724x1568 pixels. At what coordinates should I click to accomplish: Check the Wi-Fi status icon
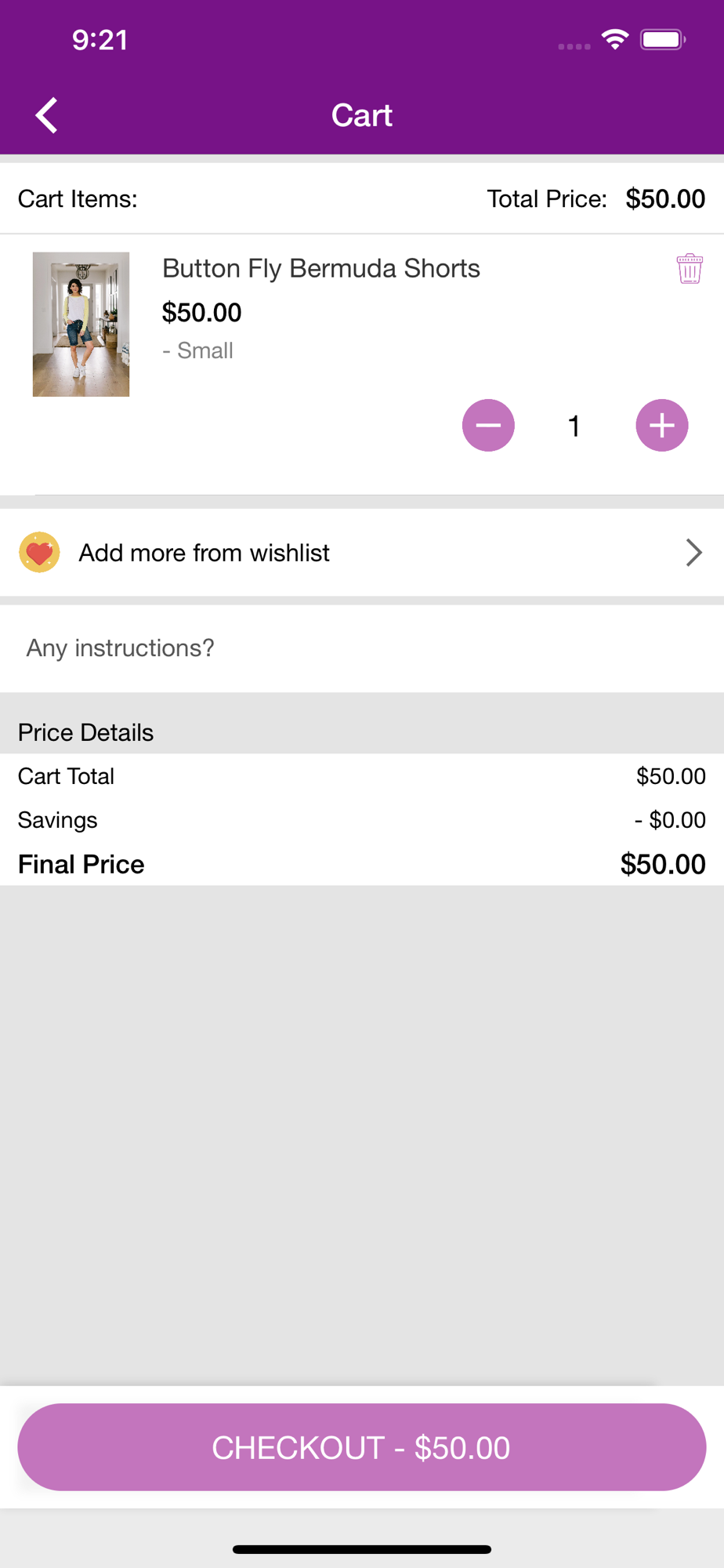[616, 39]
